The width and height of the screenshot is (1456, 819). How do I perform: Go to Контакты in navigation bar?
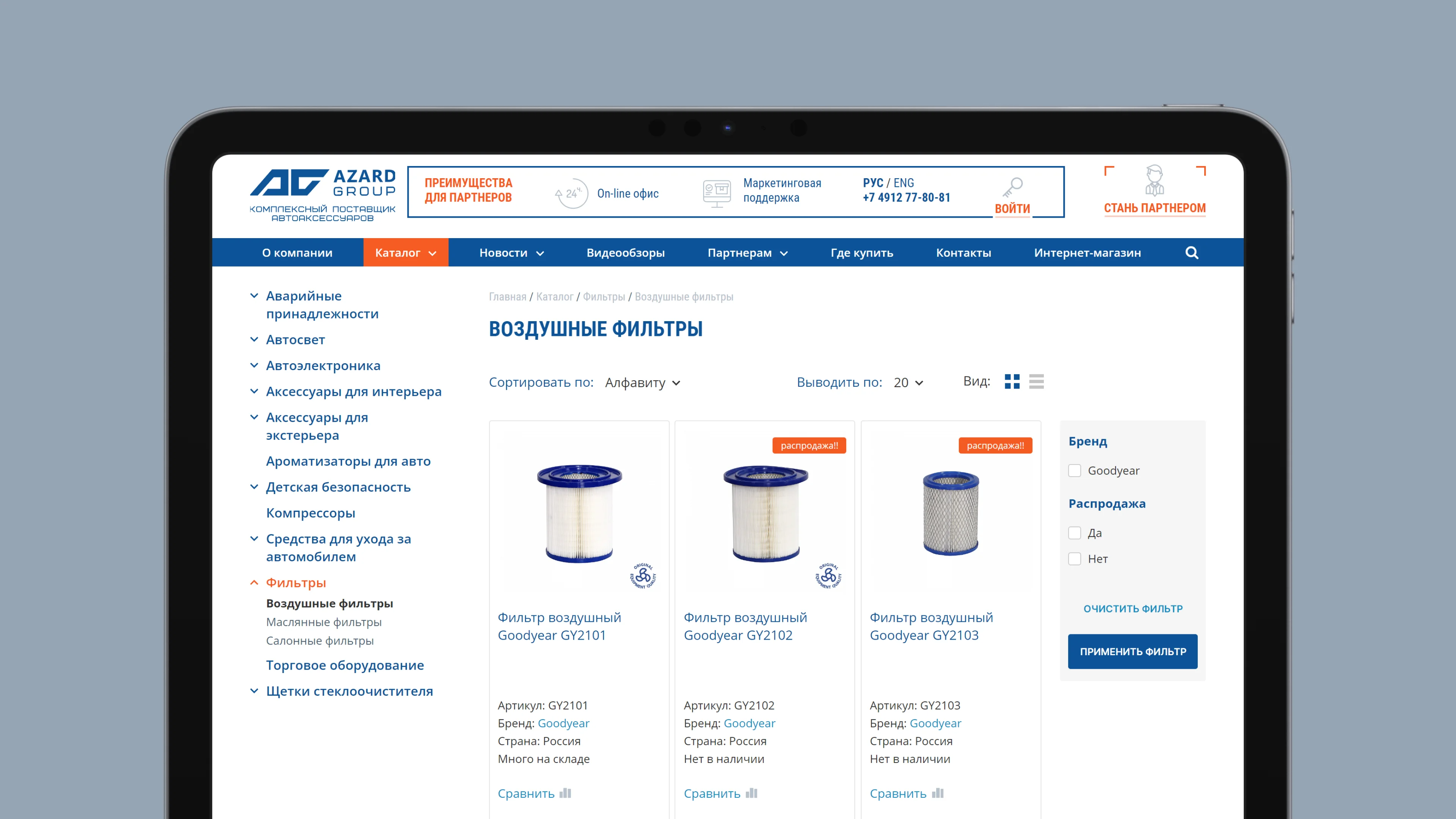[x=963, y=253]
